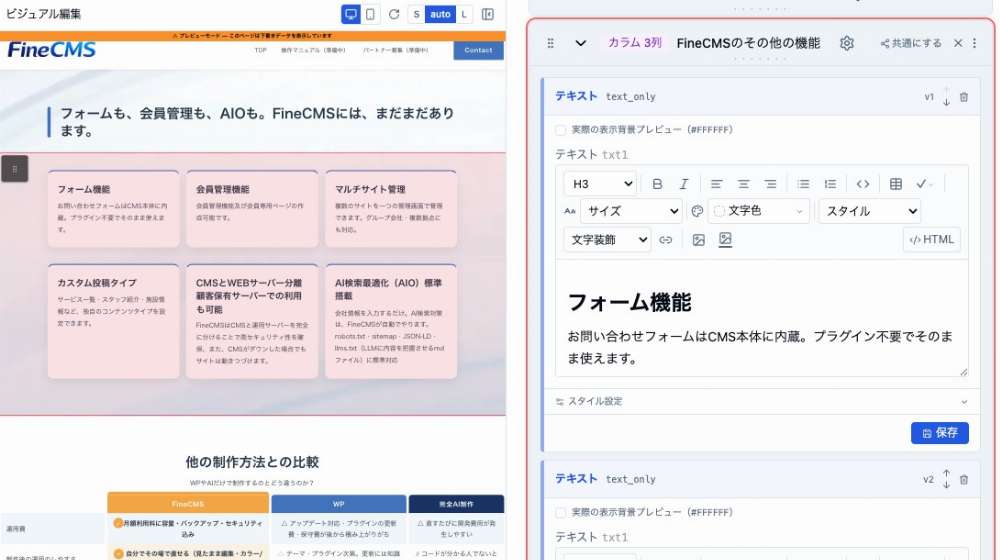Click the お問い合わせフォーム paragraph in the editor
1000x560 pixels.
pos(760,347)
